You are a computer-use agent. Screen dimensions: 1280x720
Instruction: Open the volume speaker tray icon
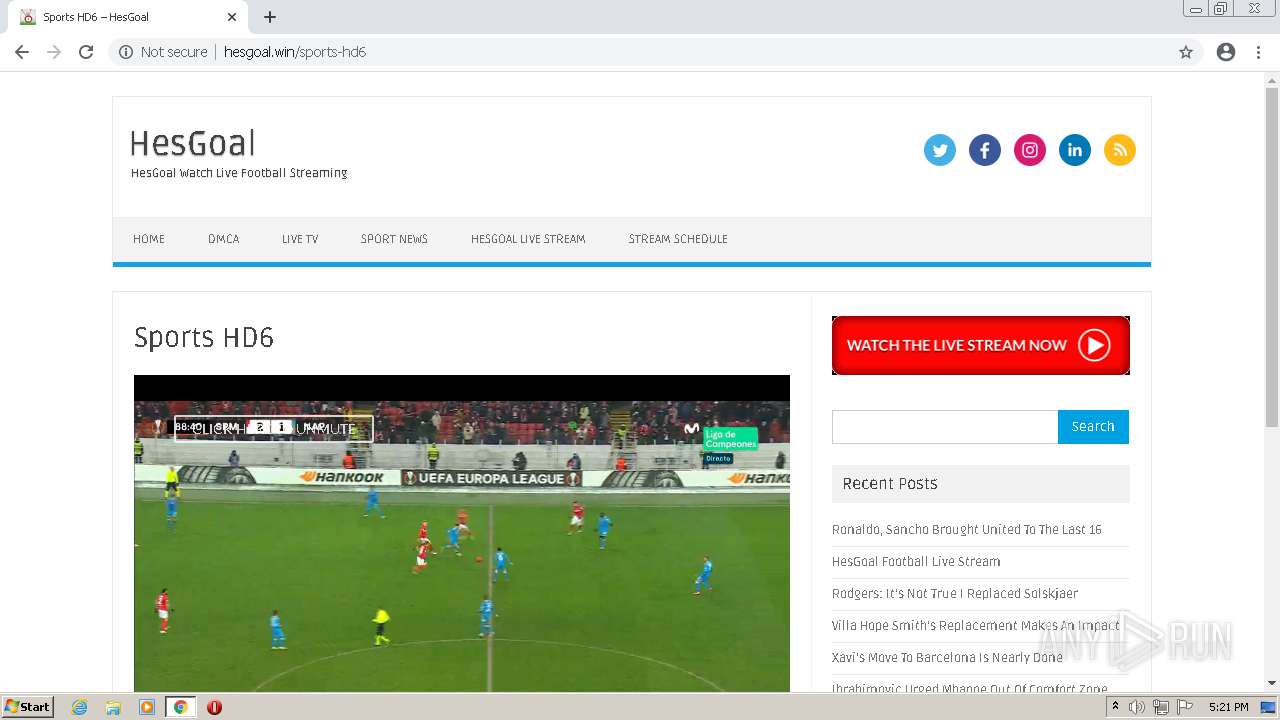coord(1137,707)
